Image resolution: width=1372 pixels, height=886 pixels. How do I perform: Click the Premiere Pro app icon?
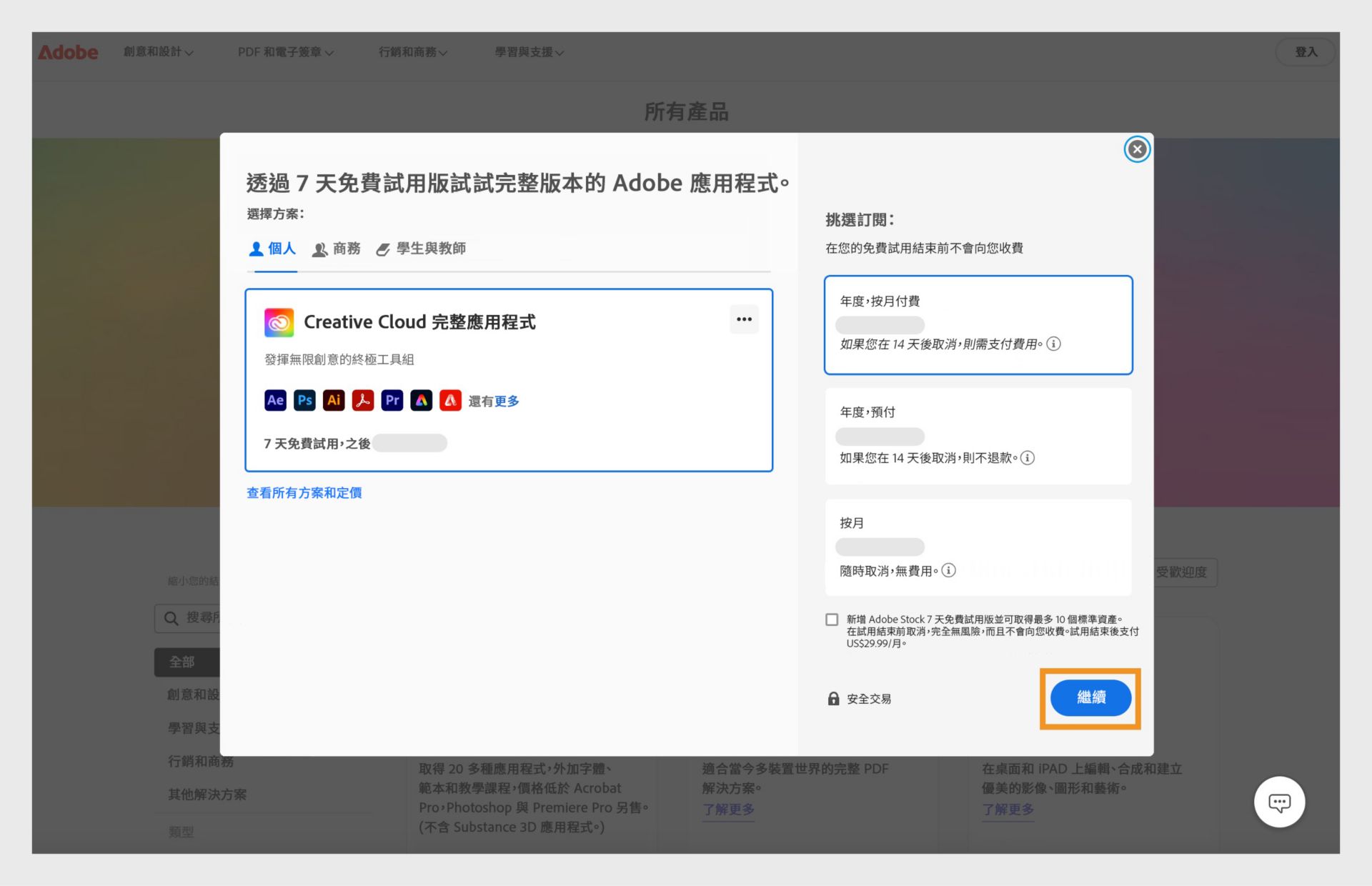click(x=392, y=400)
